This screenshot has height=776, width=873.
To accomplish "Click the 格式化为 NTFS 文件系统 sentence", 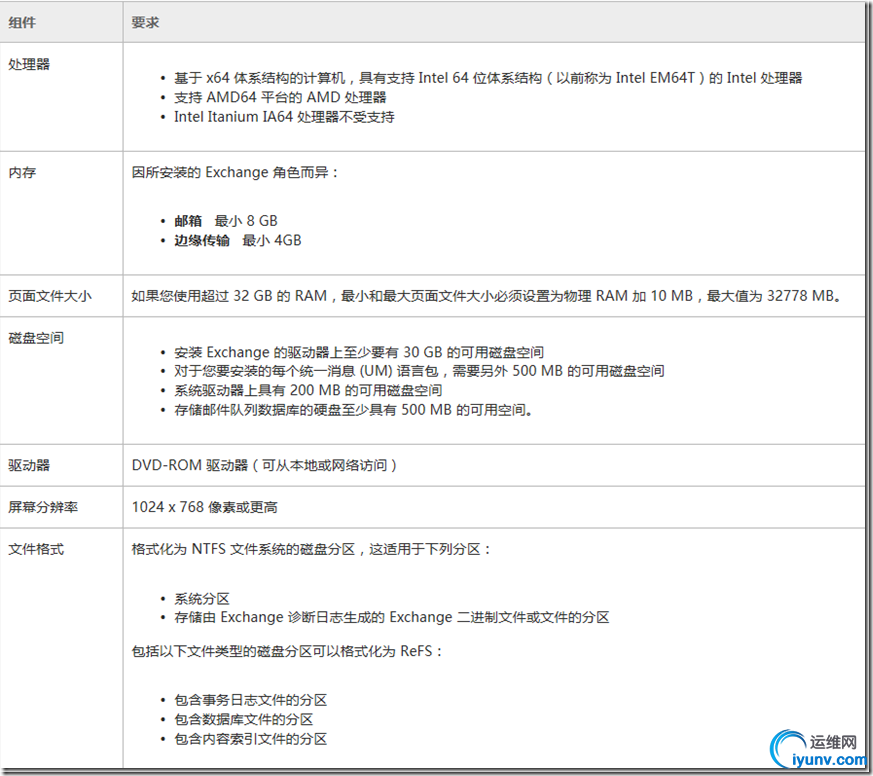I will coord(311,549).
